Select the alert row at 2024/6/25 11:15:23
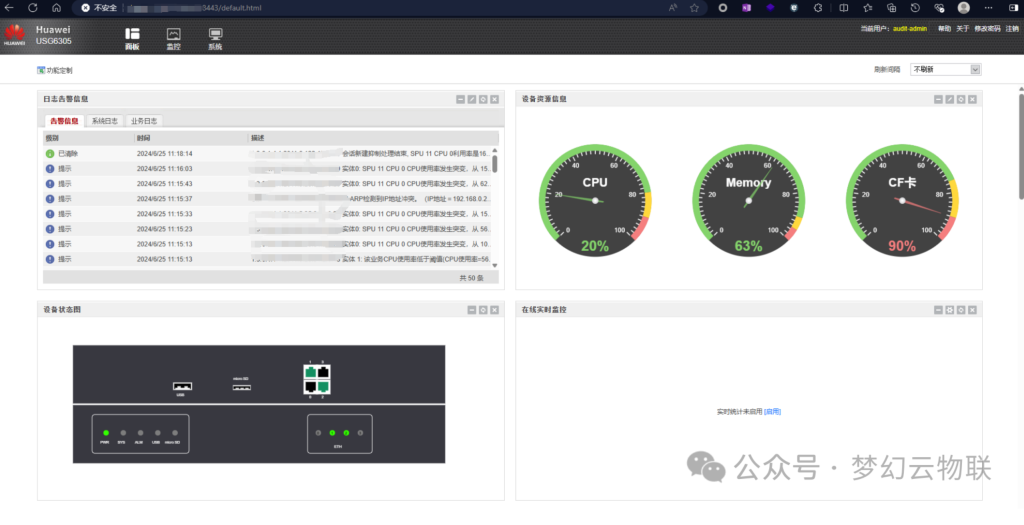This screenshot has height=525, width=1024. point(267,229)
